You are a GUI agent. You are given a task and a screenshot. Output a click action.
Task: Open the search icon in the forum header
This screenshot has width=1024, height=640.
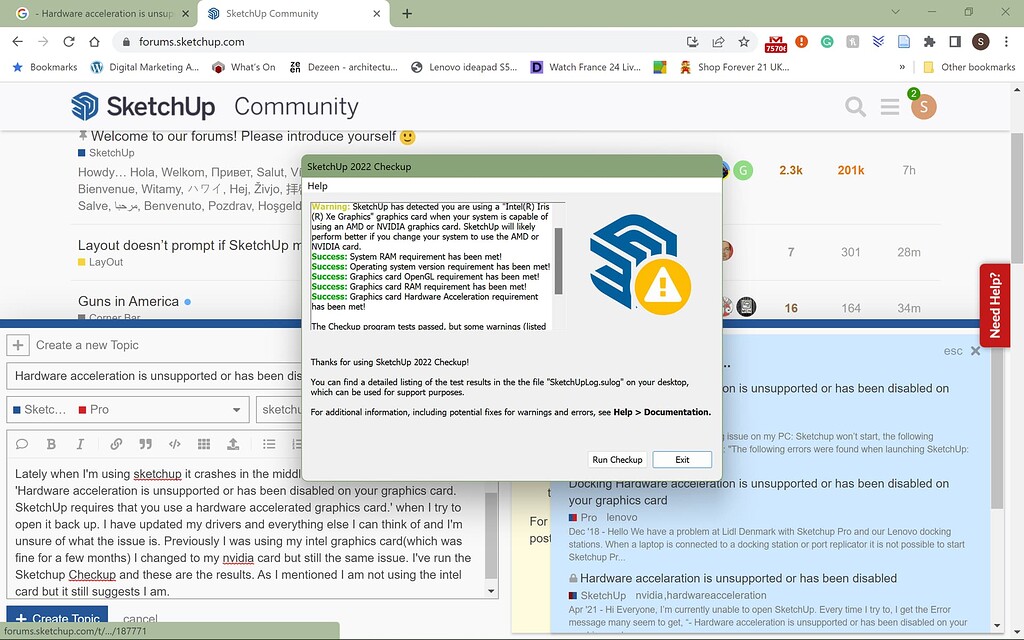click(856, 106)
